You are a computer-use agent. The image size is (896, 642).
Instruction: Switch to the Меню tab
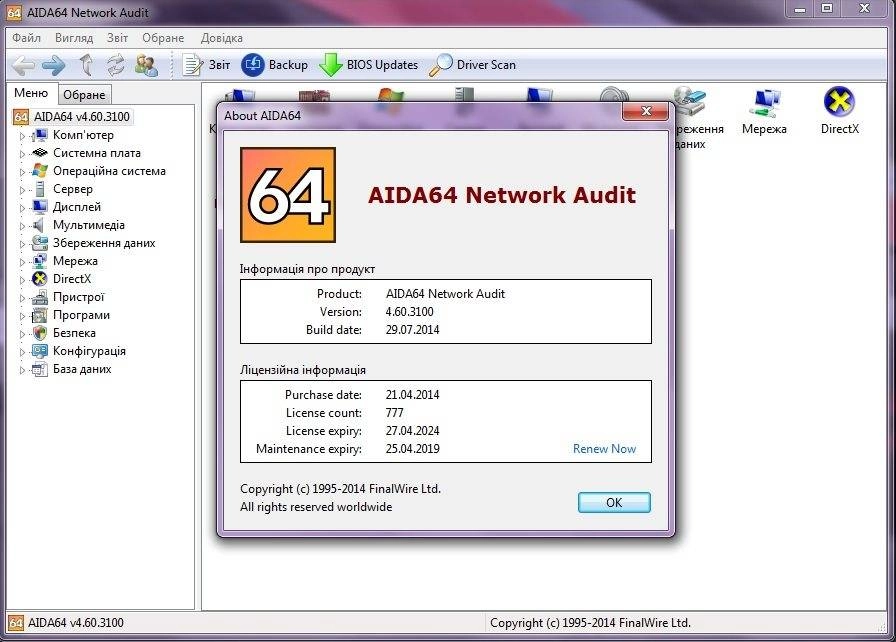coord(31,93)
